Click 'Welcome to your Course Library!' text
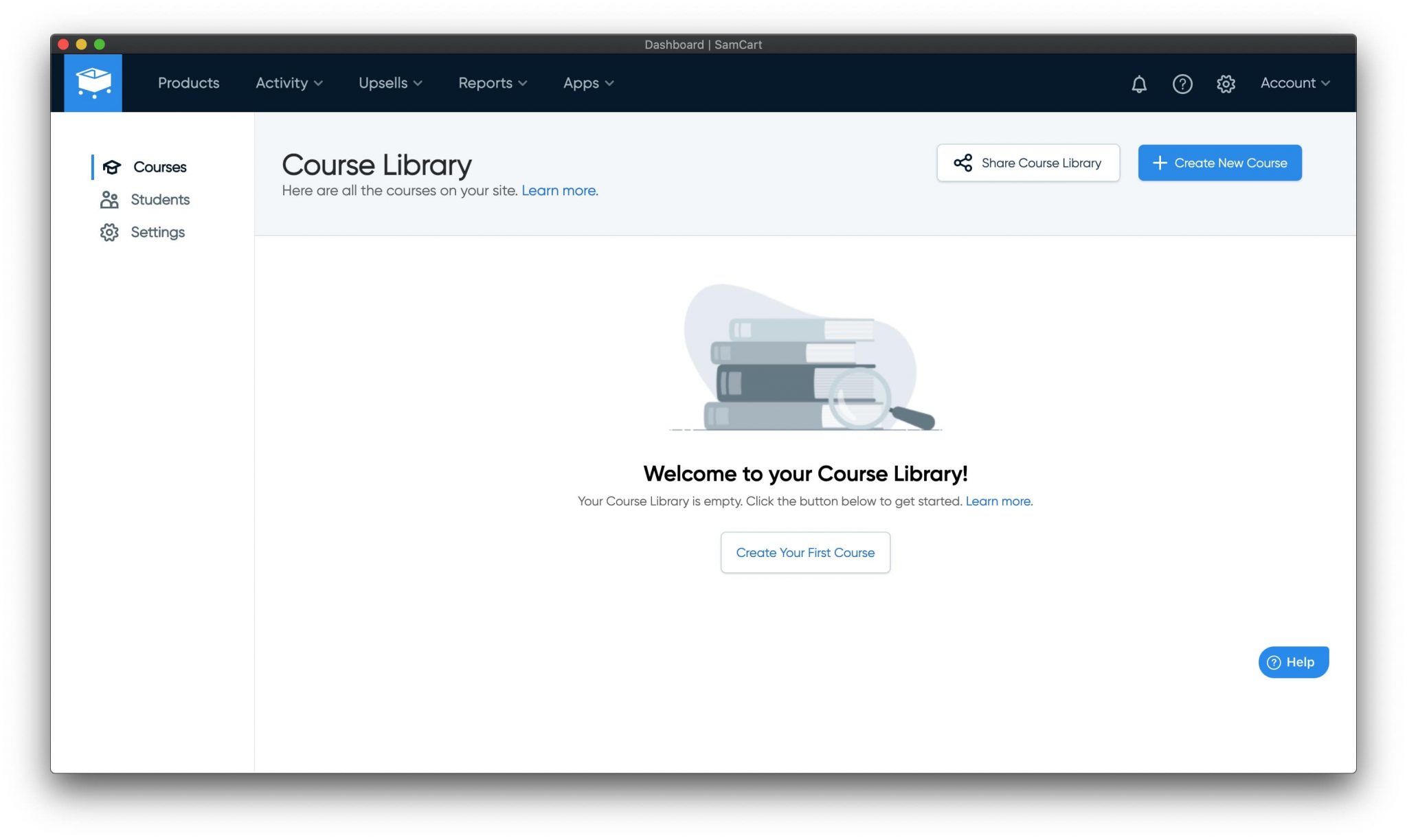Image resolution: width=1407 pixels, height=840 pixels. click(805, 473)
